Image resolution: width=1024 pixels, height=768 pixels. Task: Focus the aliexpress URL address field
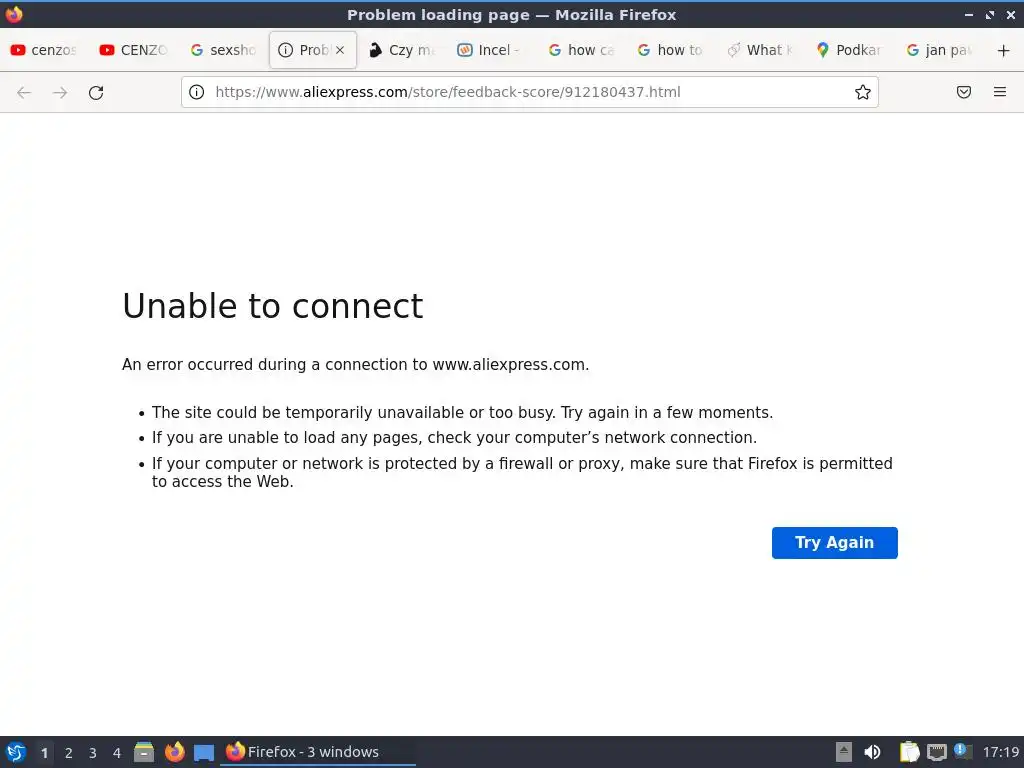(529, 92)
